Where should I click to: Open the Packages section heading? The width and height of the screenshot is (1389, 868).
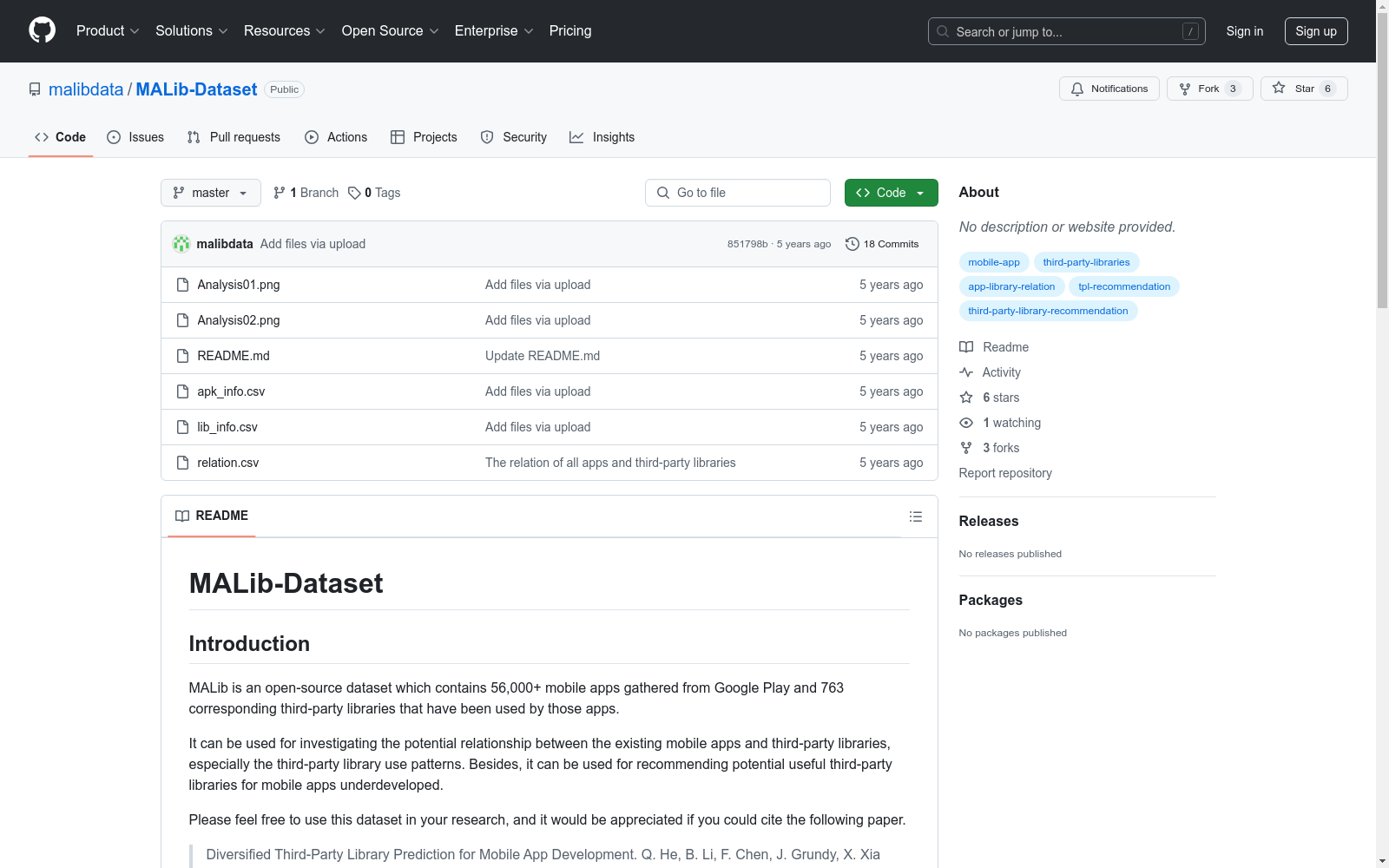[x=991, y=600]
